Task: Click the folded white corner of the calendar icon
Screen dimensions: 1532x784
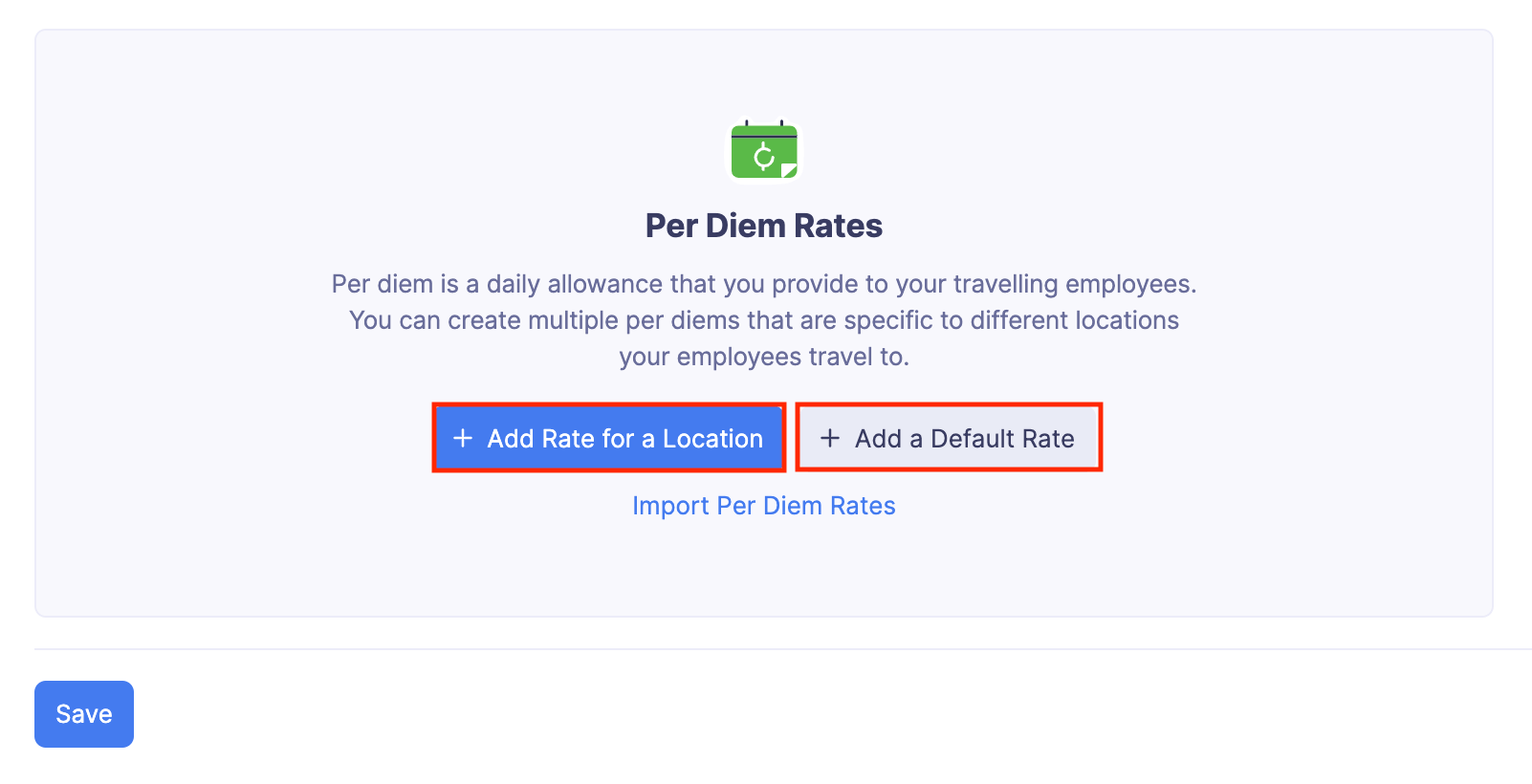Action: [x=789, y=171]
